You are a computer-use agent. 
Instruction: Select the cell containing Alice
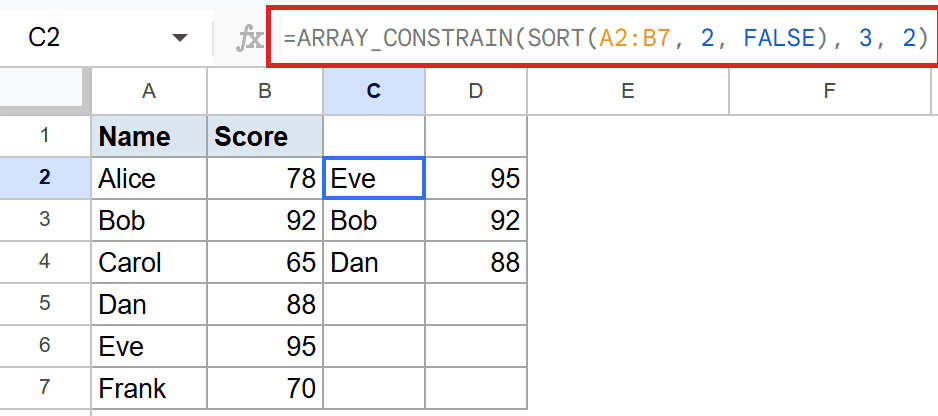pos(149,178)
